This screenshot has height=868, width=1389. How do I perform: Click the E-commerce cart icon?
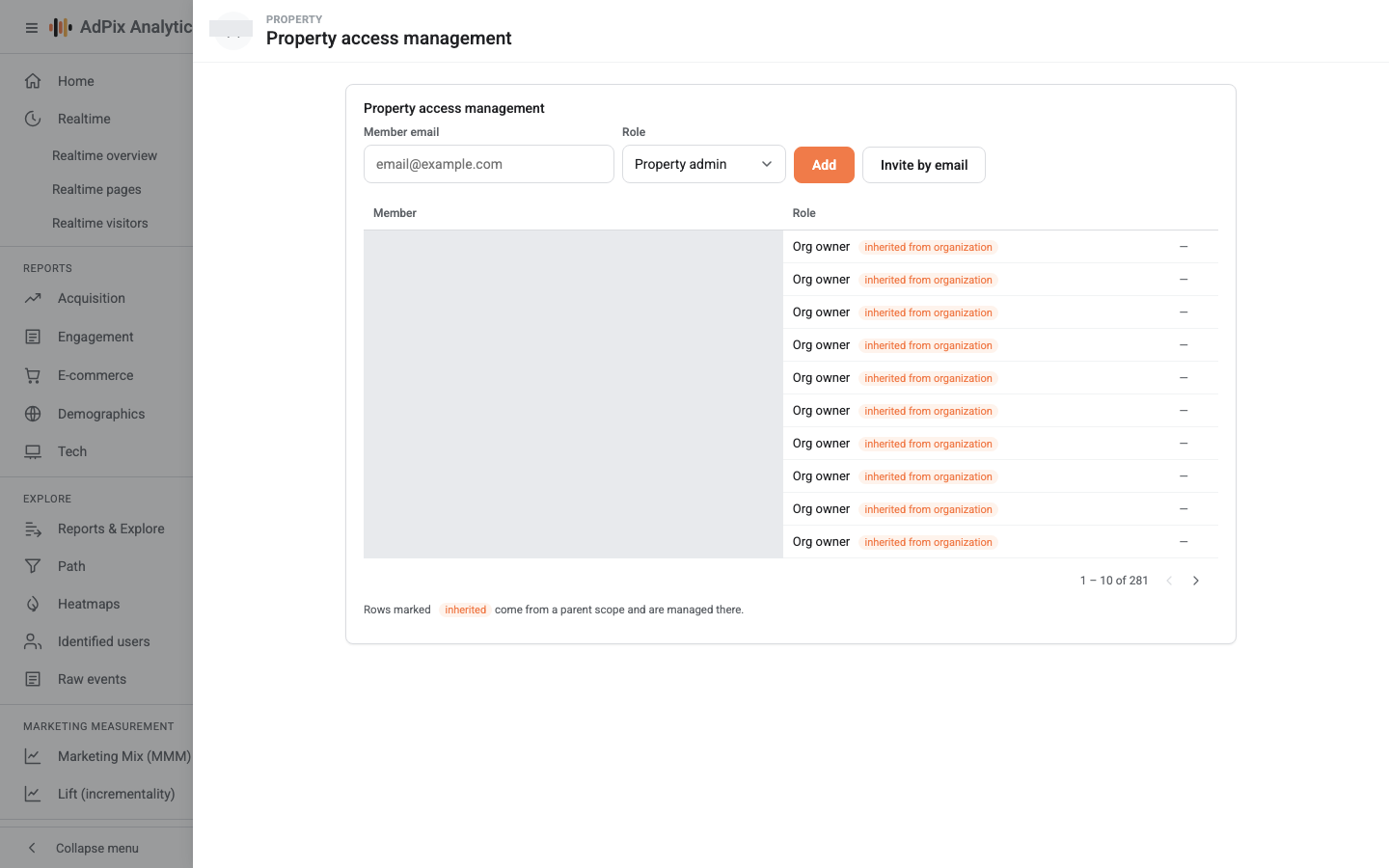coord(33,375)
